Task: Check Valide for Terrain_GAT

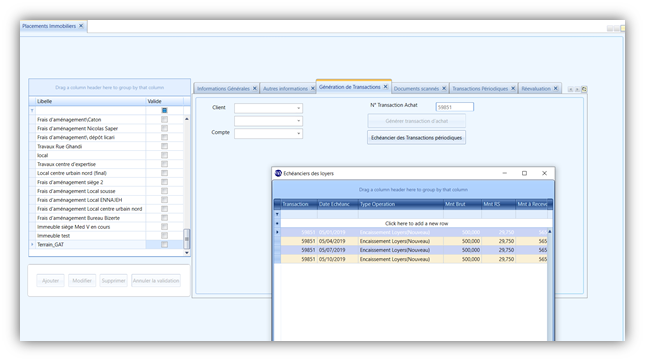Action: point(164,245)
